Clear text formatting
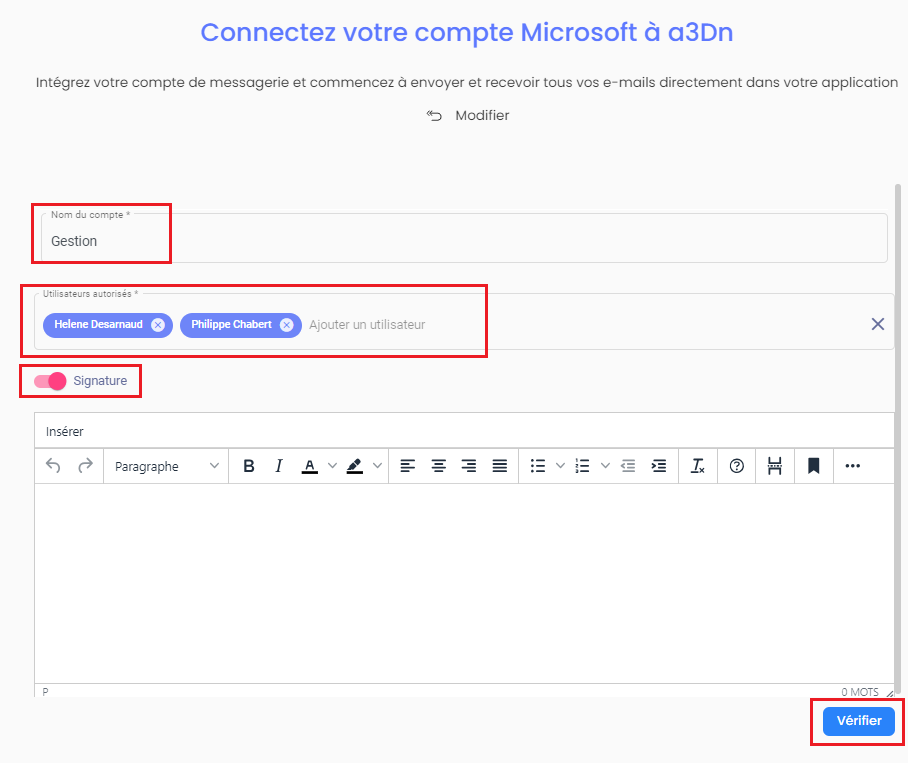This screenshot has width=908, height=763. point(698,466)
